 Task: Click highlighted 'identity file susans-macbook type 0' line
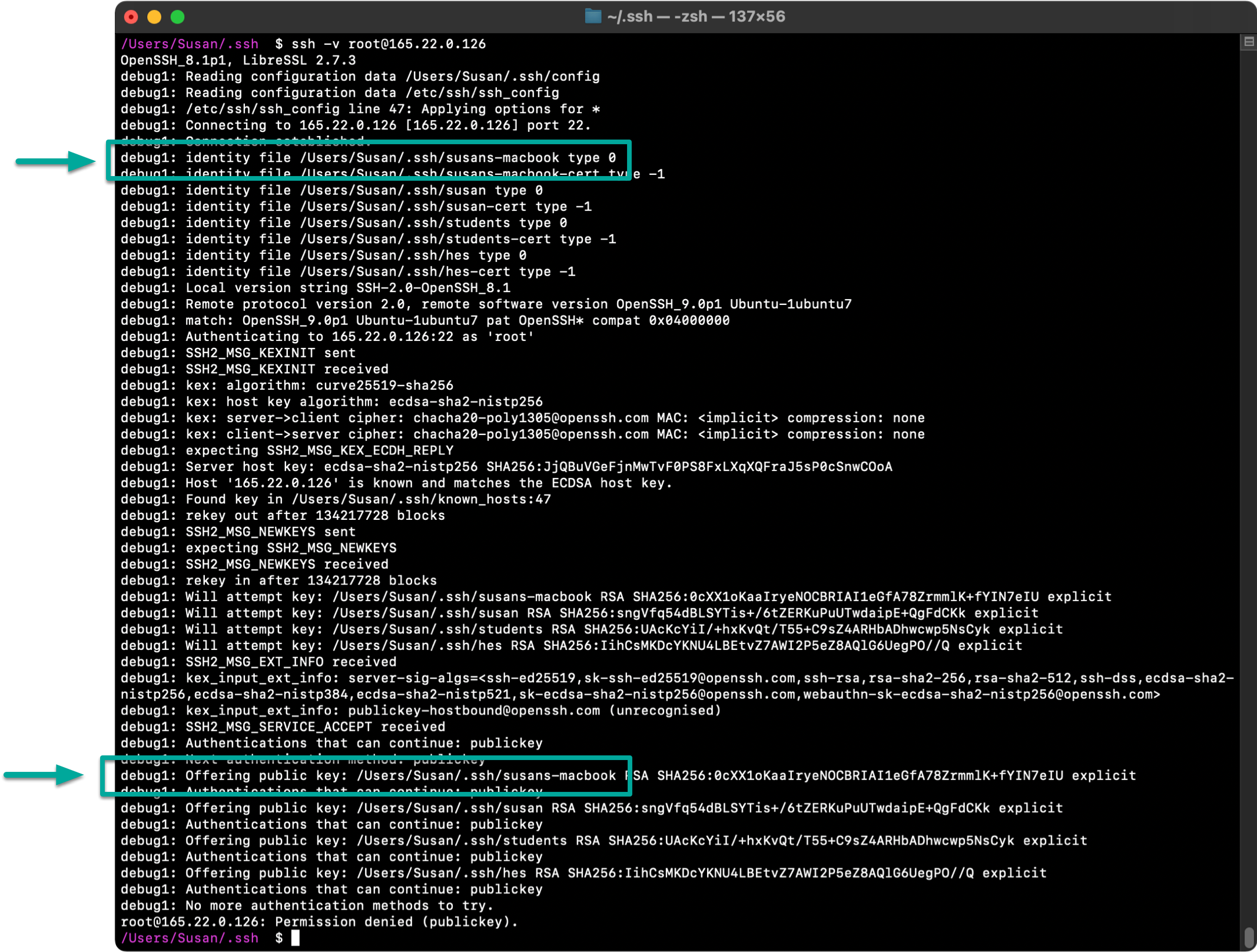coord(368,158)
